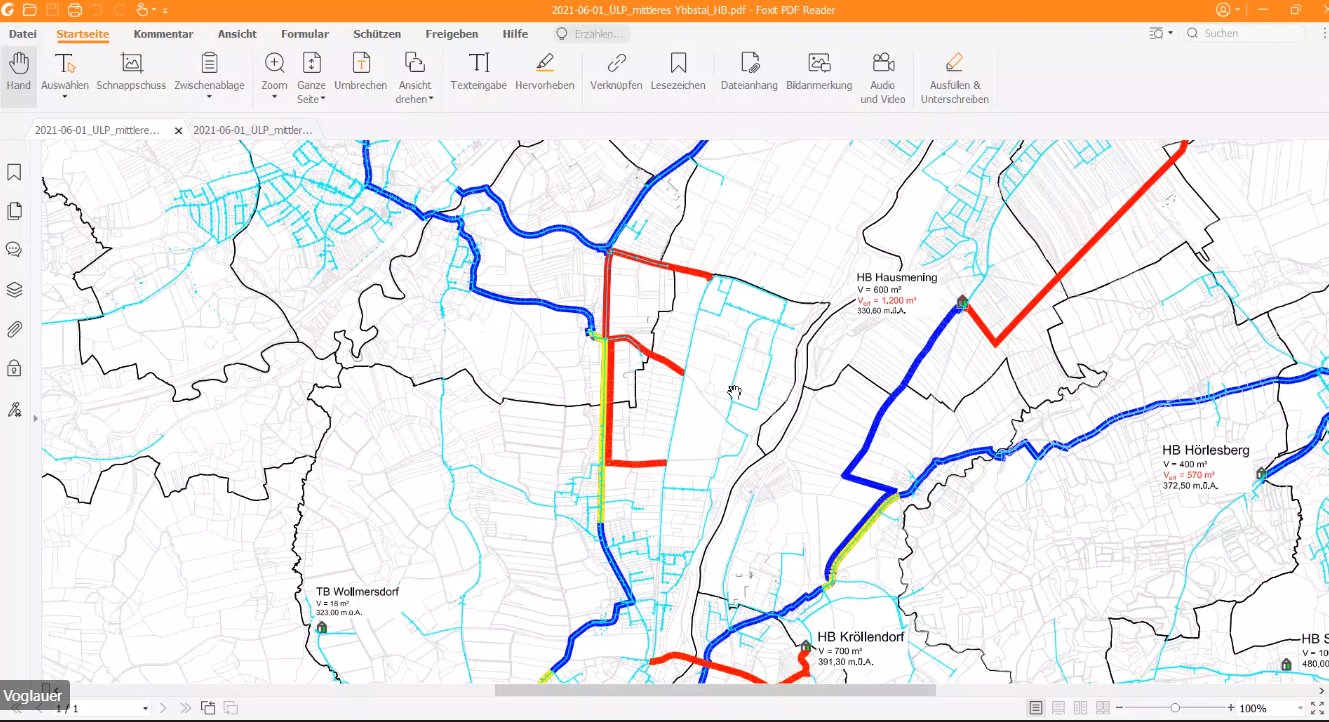Activate the Texteingabe typewriter tool
The height and width of the screenshot is (722, 1329).
point(478,73)
